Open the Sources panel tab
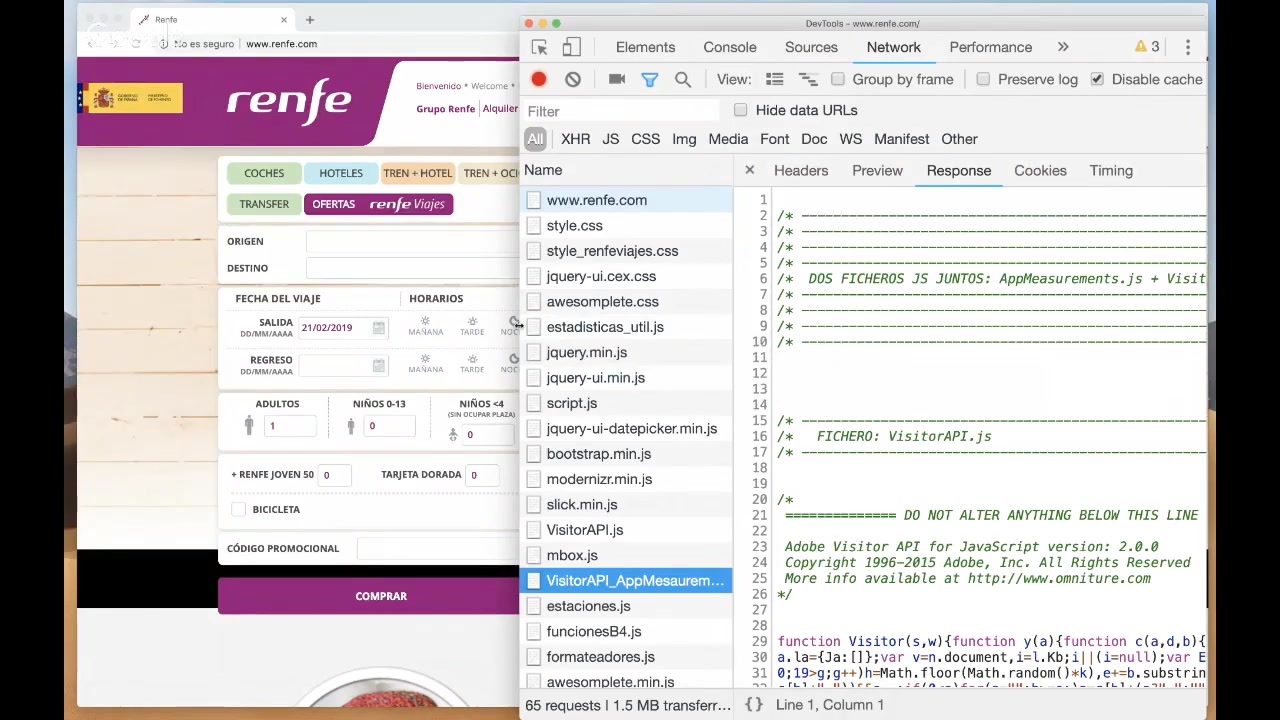Screen dimensions: 1280x720 click(x=811, y=47)
